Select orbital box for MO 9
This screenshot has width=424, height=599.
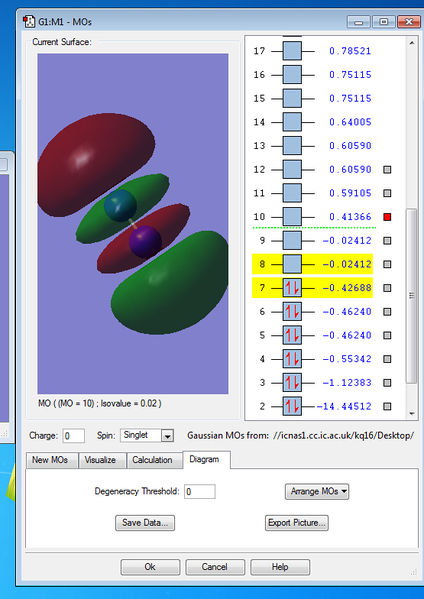click(x=292, y=240)
